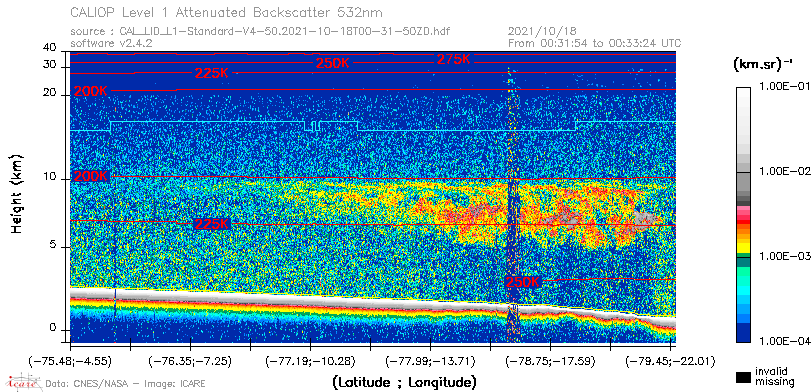Click the '250K' label near 3 km

click(x=522, y=282)
